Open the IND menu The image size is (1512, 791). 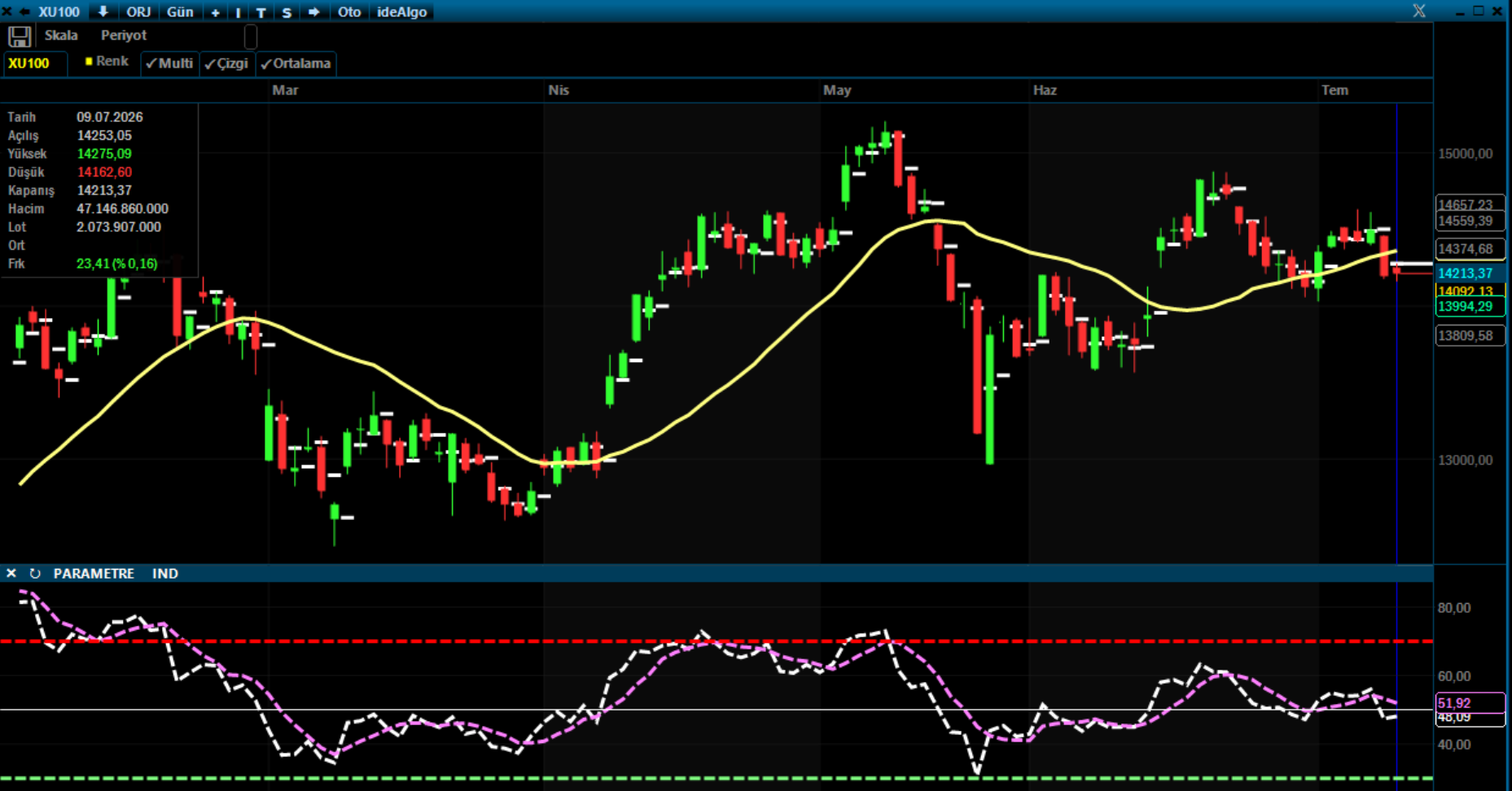pyautogui.click(x=164, y=574)
